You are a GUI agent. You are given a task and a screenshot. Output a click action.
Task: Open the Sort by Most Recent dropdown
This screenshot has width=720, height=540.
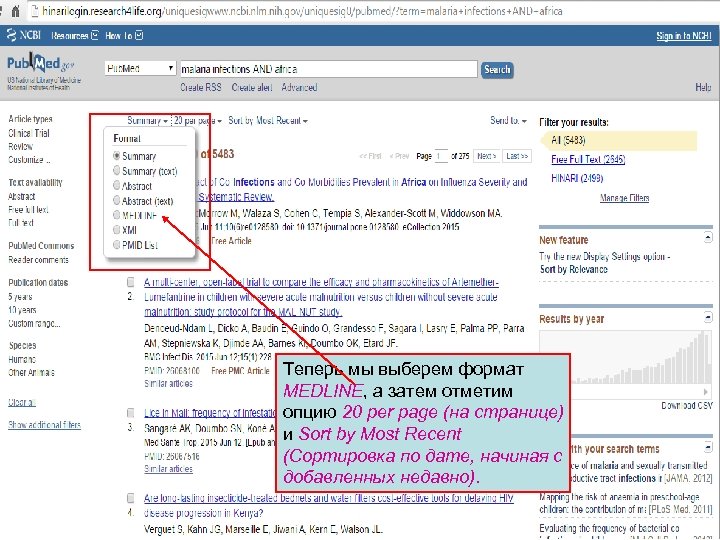268,121
